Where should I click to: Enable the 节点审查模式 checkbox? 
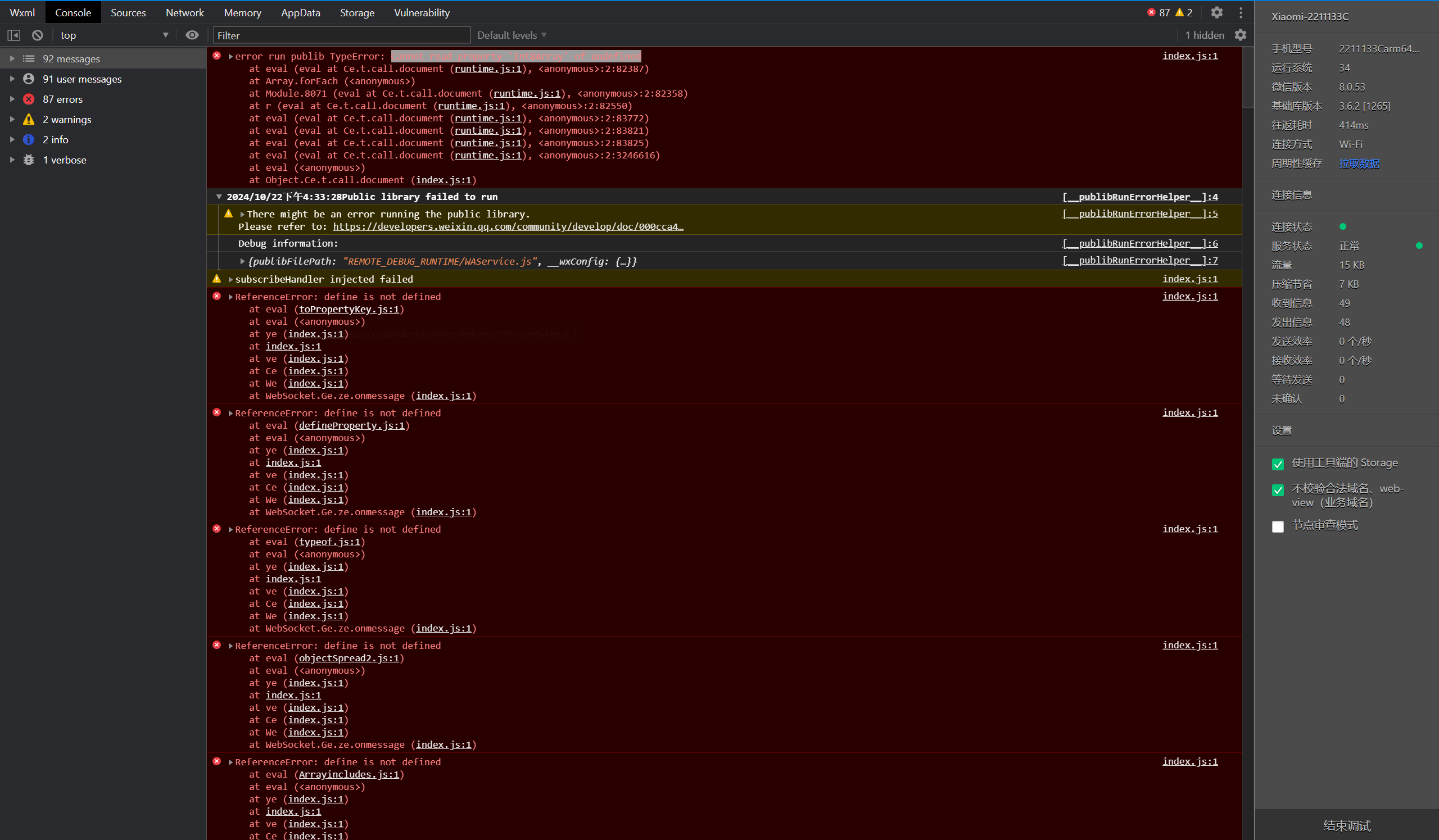tap(1278, 526)
